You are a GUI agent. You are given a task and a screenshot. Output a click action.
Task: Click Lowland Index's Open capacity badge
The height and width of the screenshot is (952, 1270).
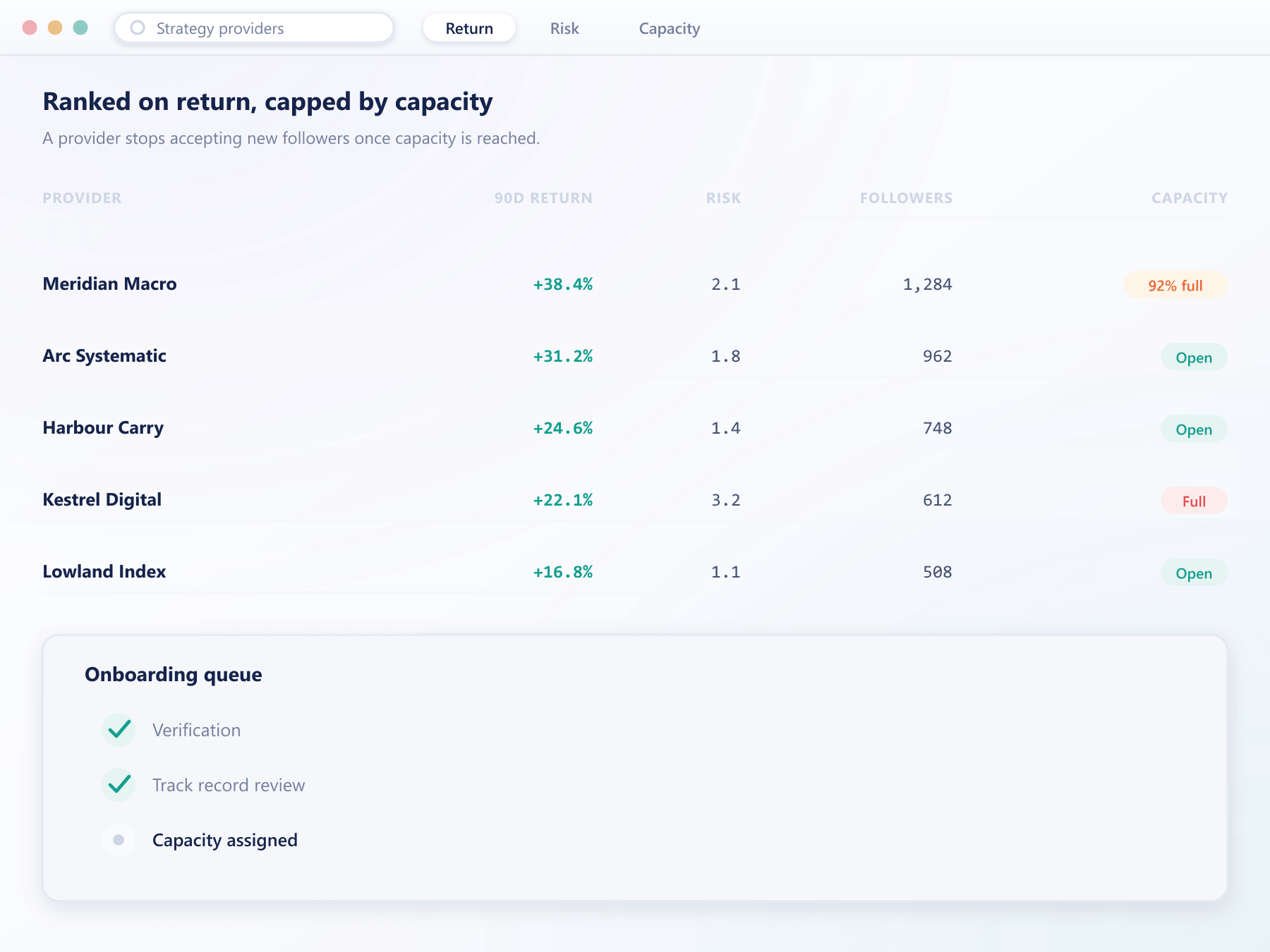click(x=1194, y=573)
